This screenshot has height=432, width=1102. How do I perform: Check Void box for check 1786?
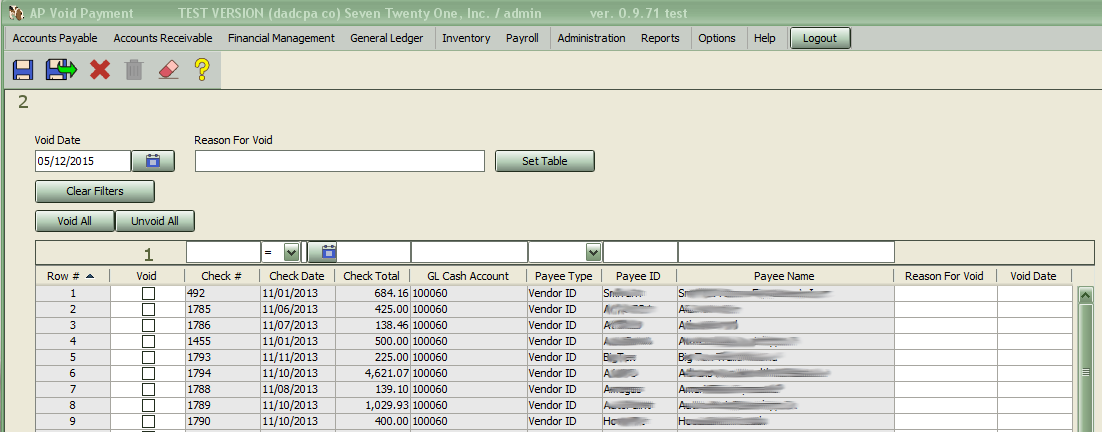(x=148, y=325)
